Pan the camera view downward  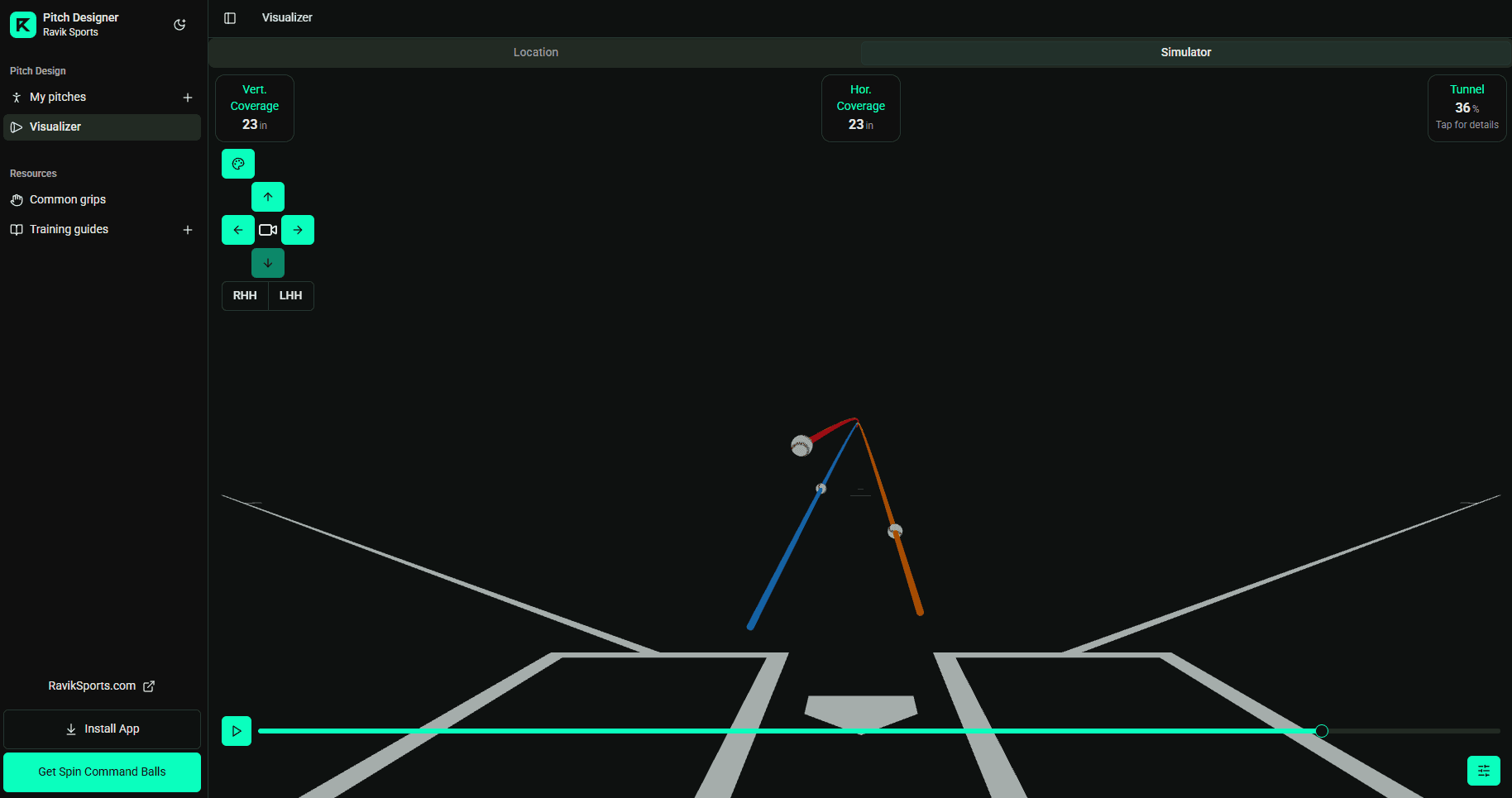pos(267,262)
